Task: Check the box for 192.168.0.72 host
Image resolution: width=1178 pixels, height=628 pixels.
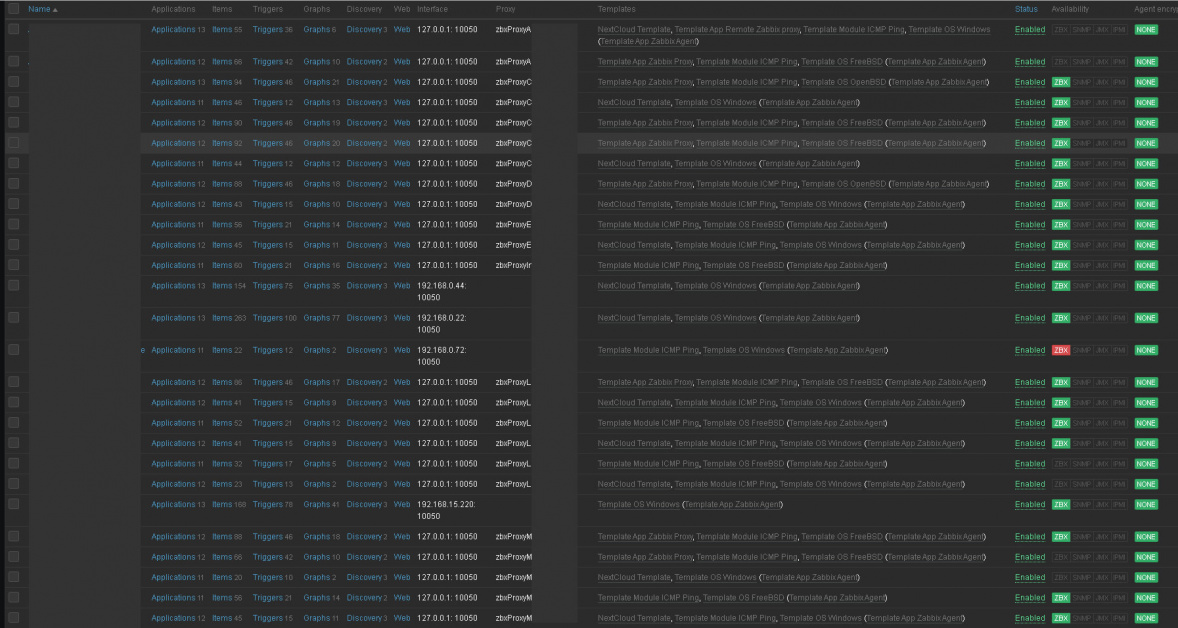Action: 14,349
